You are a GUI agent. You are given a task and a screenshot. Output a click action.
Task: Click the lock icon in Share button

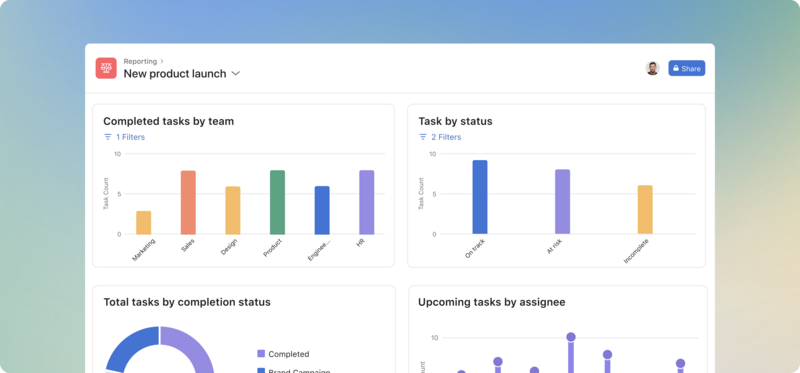pyautogui.click(x=676, y=68)
